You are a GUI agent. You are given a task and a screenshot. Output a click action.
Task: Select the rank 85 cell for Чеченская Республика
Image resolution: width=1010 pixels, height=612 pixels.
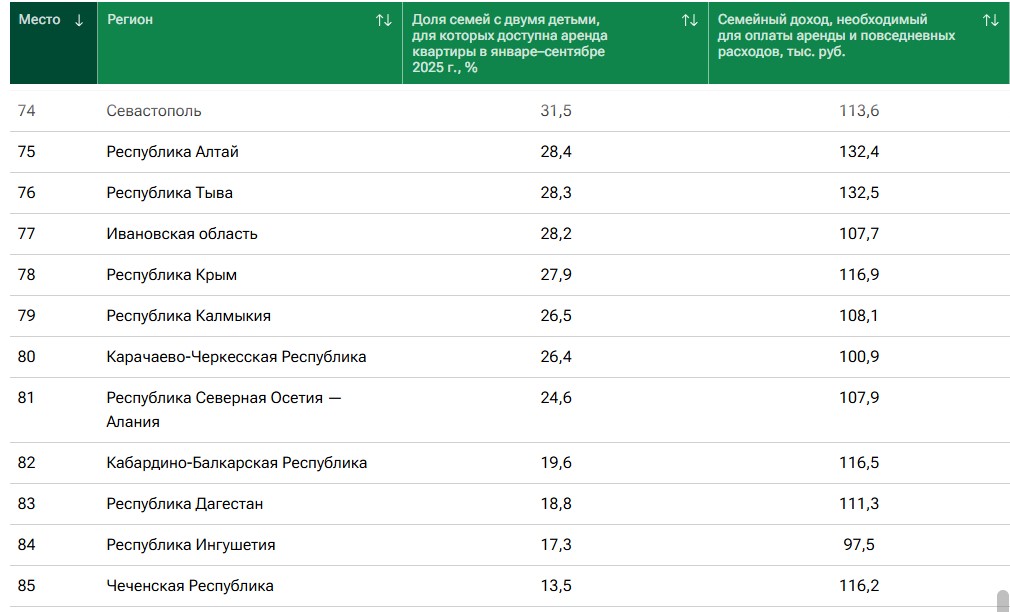(27, 586)
